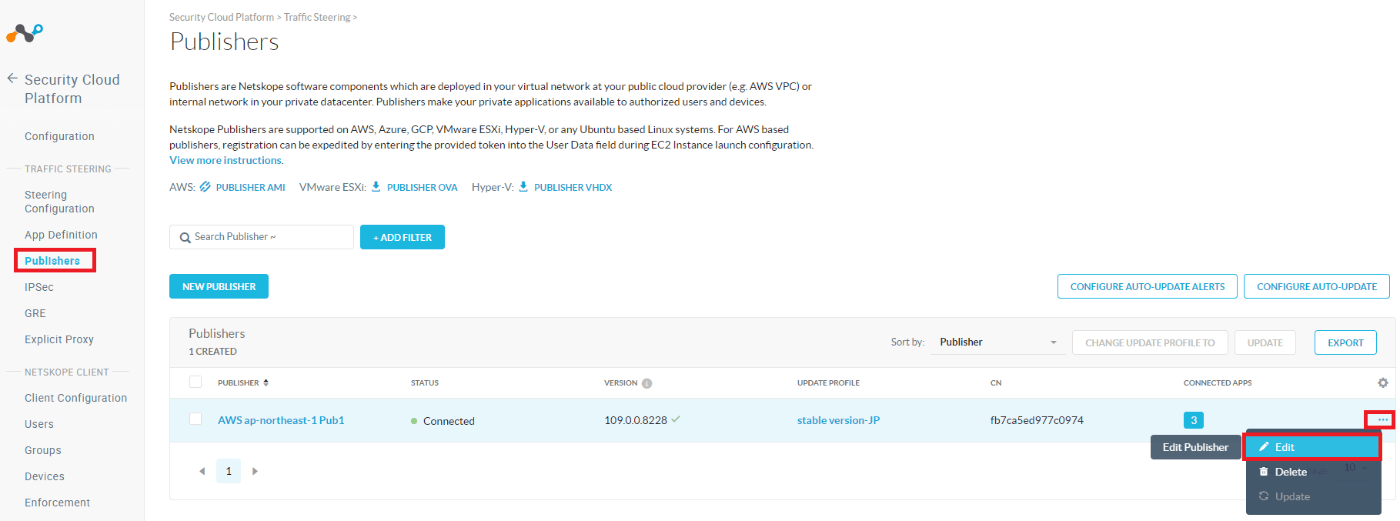Screen dimensions: 1400x521
Task: Click the PUBLISHER OVA download icon
Action: (x=377, y=187)
